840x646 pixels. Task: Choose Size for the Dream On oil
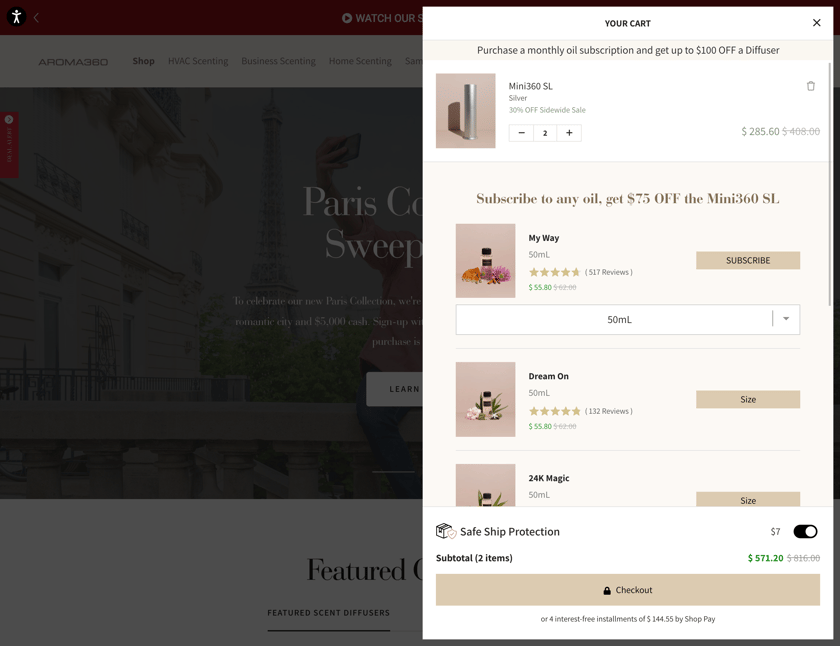pos(748,399)
